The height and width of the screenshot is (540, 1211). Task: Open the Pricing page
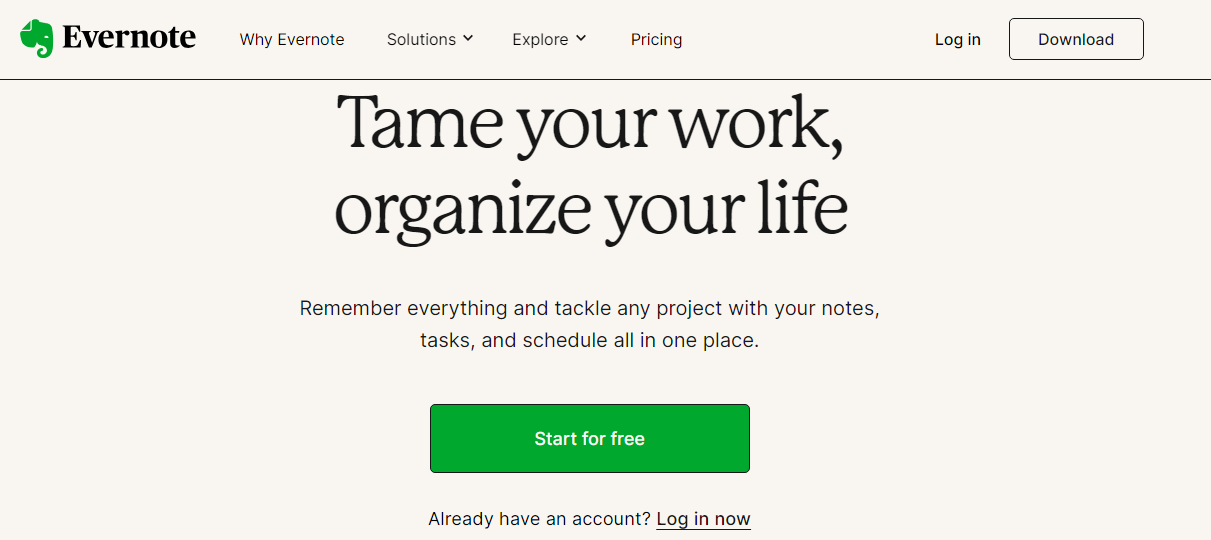(656, 39)
